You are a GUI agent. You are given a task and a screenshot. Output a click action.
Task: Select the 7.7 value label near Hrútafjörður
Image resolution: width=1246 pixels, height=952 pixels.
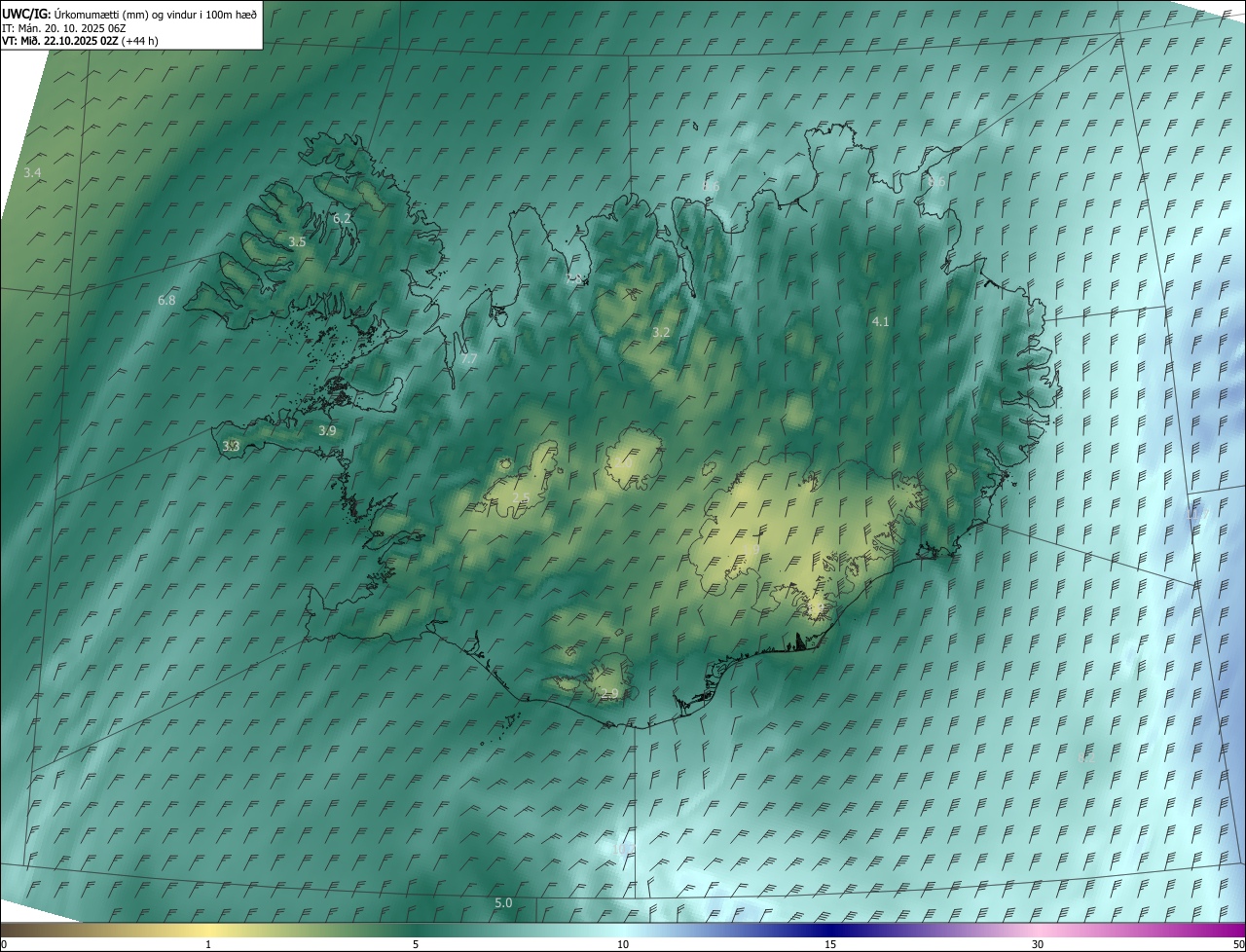point(469,359)
